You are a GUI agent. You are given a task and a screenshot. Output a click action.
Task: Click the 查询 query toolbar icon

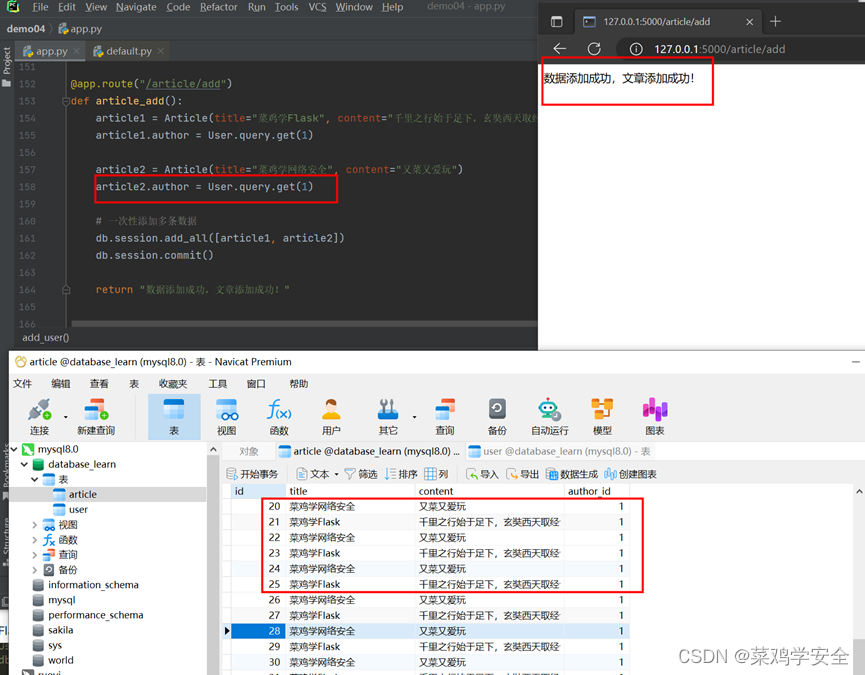[445, 417]
